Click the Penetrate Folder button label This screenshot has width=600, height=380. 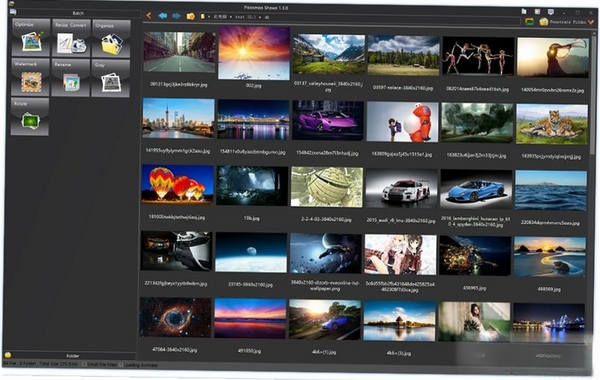[x=568, y=22]
